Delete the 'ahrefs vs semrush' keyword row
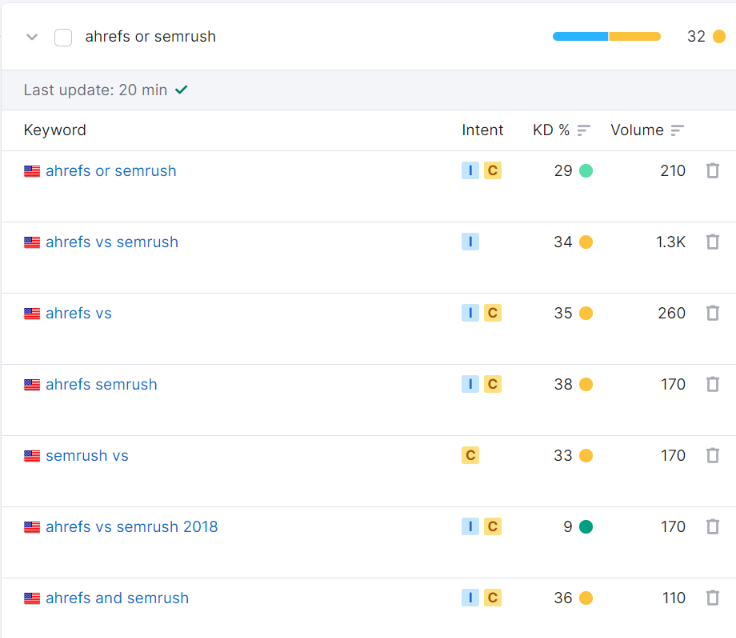The image size is (736, 638). [713, 242]
